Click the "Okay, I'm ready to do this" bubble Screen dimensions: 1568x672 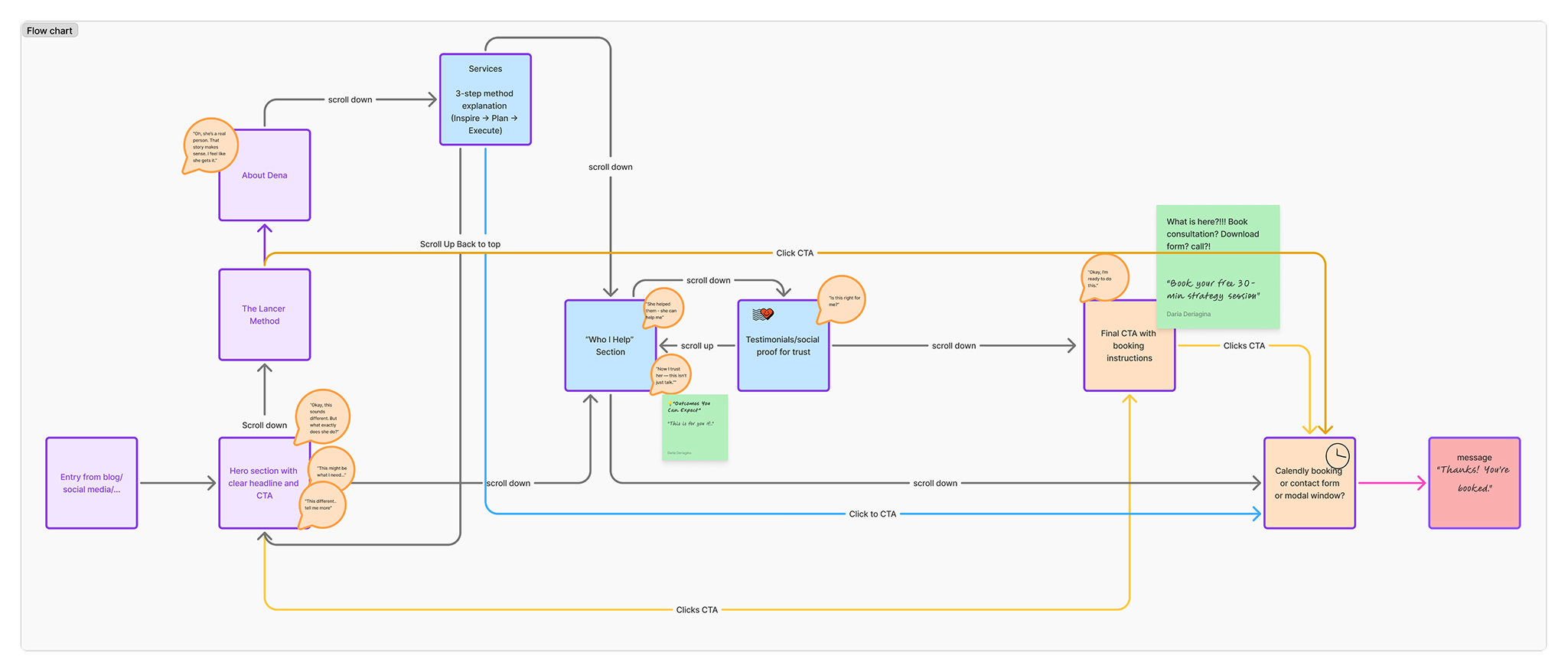[1105, 278]
